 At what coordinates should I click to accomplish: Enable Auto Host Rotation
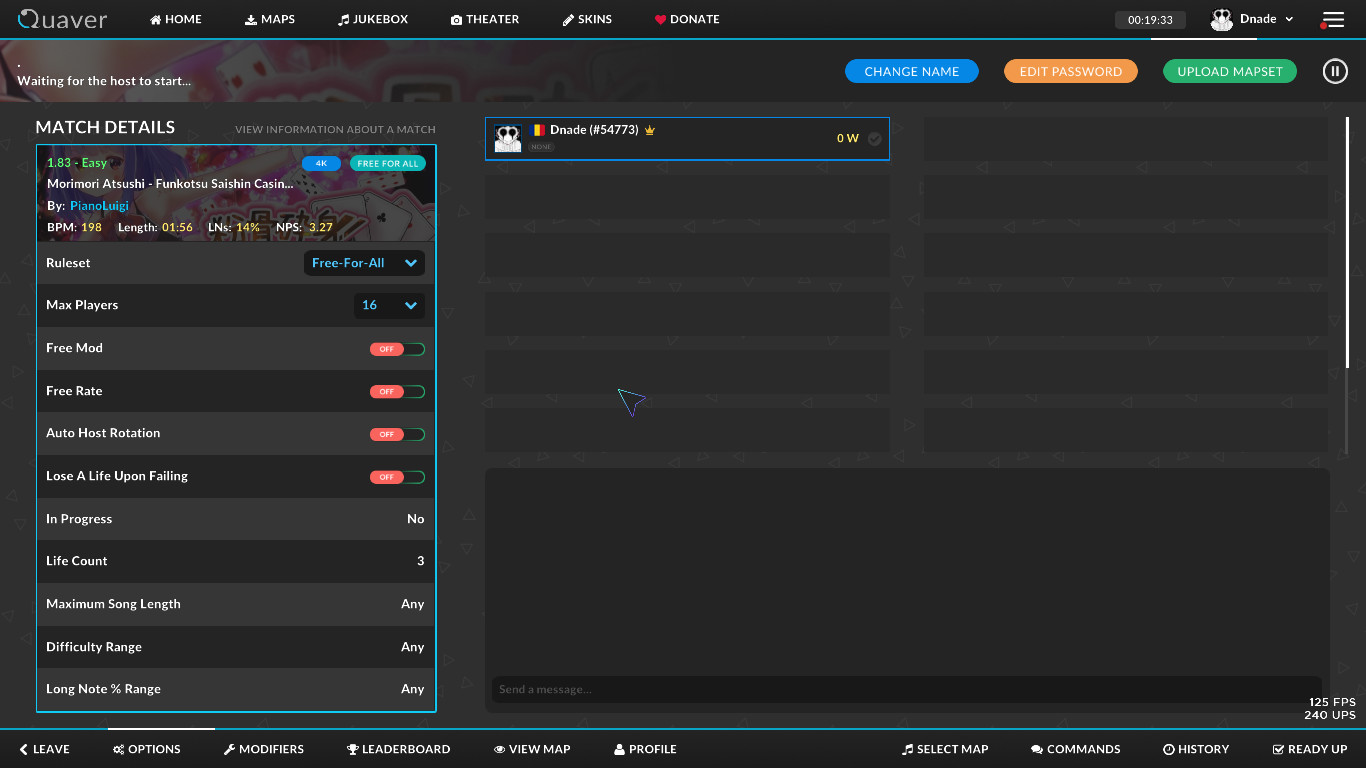[x=397, y=434]
